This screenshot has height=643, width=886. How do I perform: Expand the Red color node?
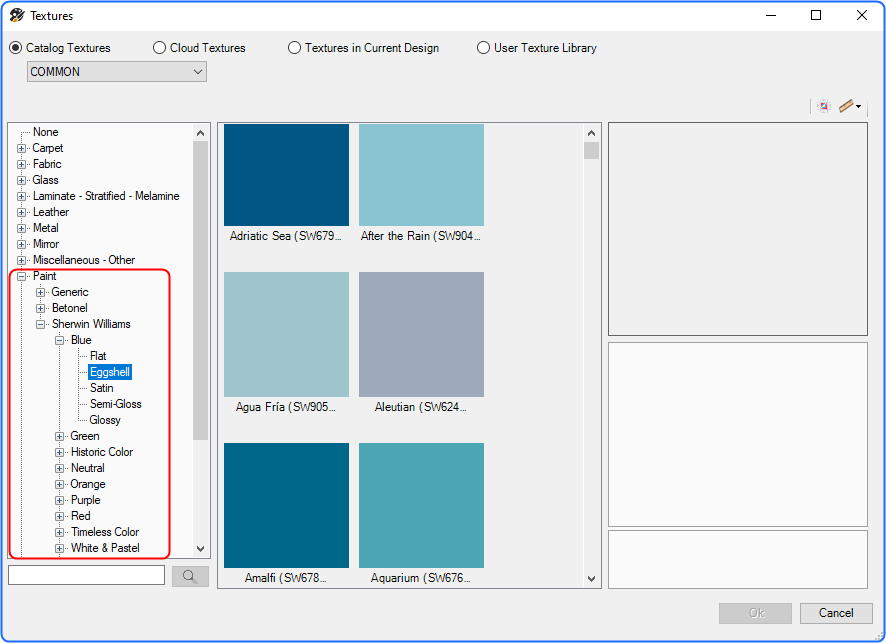[59, 516]
